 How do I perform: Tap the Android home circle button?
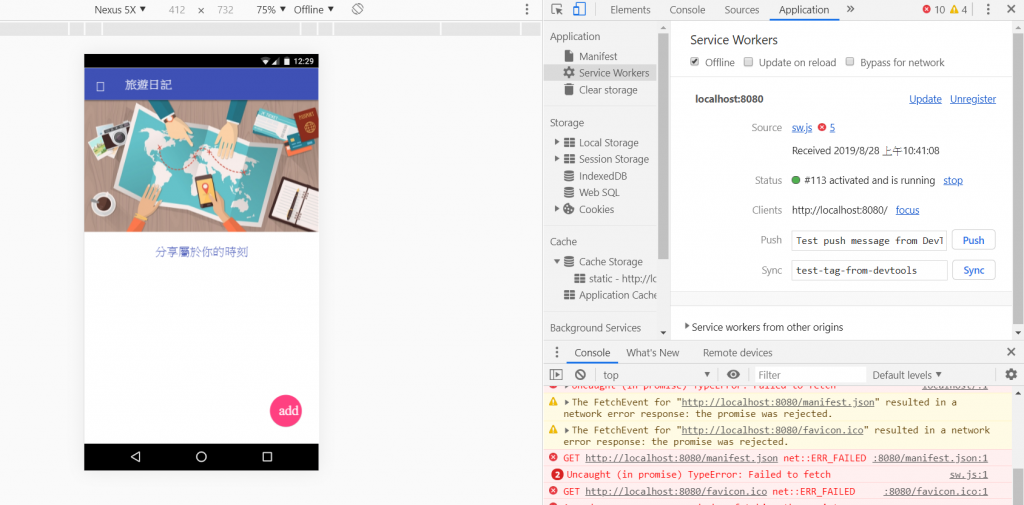(x=201, y=457)
